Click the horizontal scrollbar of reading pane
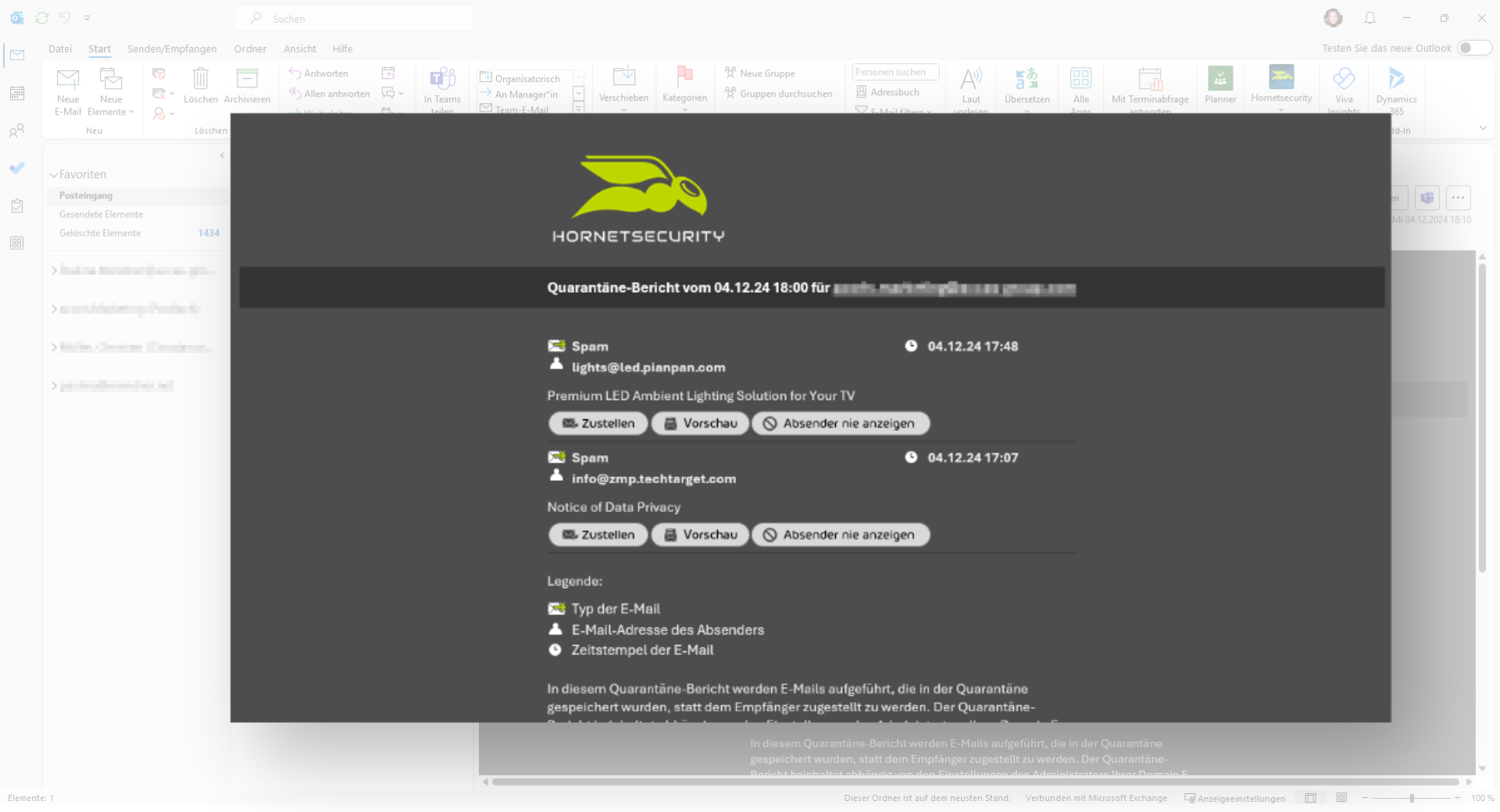Image resolution: width=1500 pixels, height=812 pixels. coord(975,782)
